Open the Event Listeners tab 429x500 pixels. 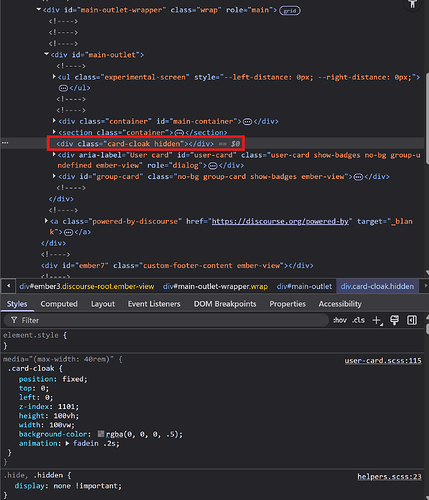click(x=154, y=304)
